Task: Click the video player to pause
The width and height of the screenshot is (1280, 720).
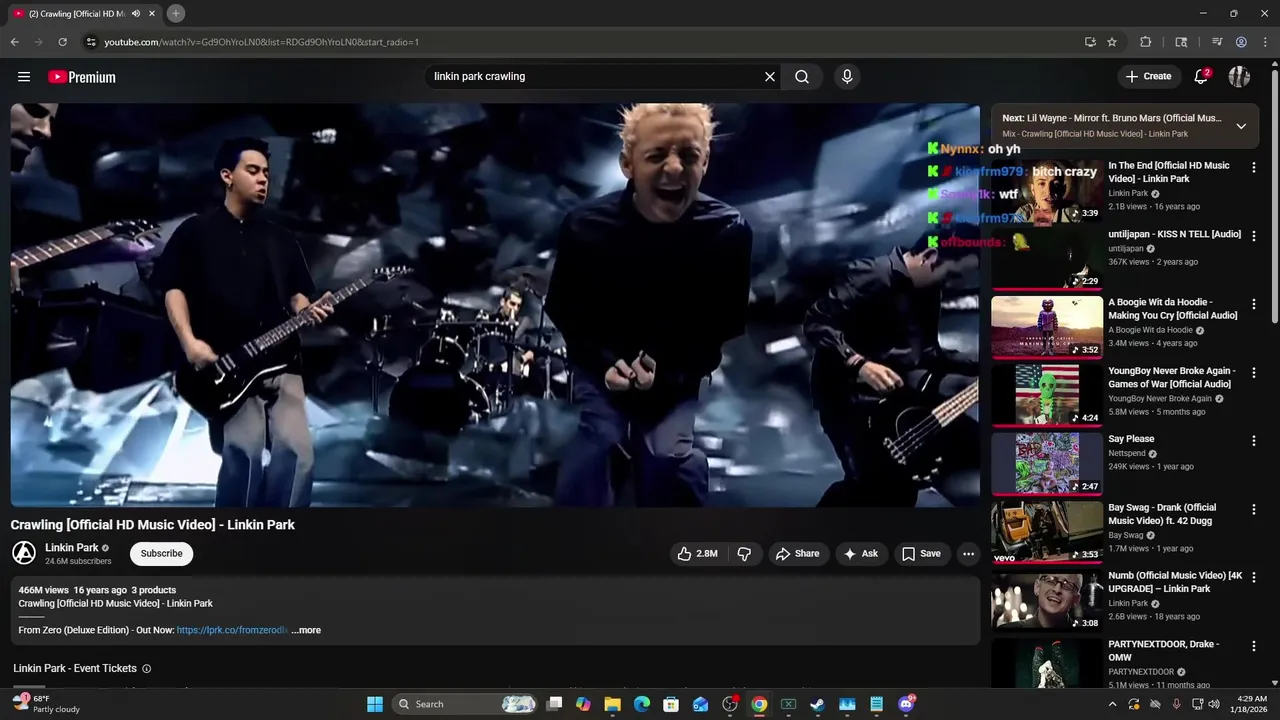Action: (495, 305)
